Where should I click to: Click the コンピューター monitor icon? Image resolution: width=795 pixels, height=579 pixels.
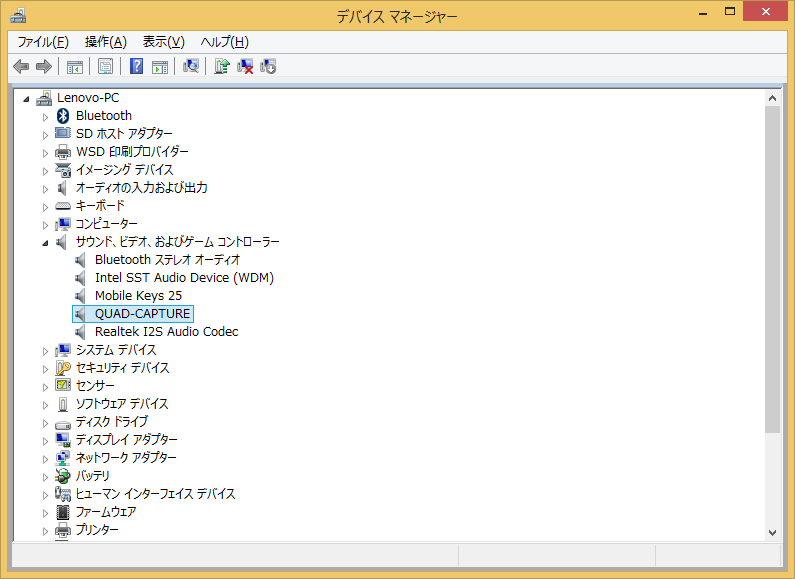pos(63,224)
